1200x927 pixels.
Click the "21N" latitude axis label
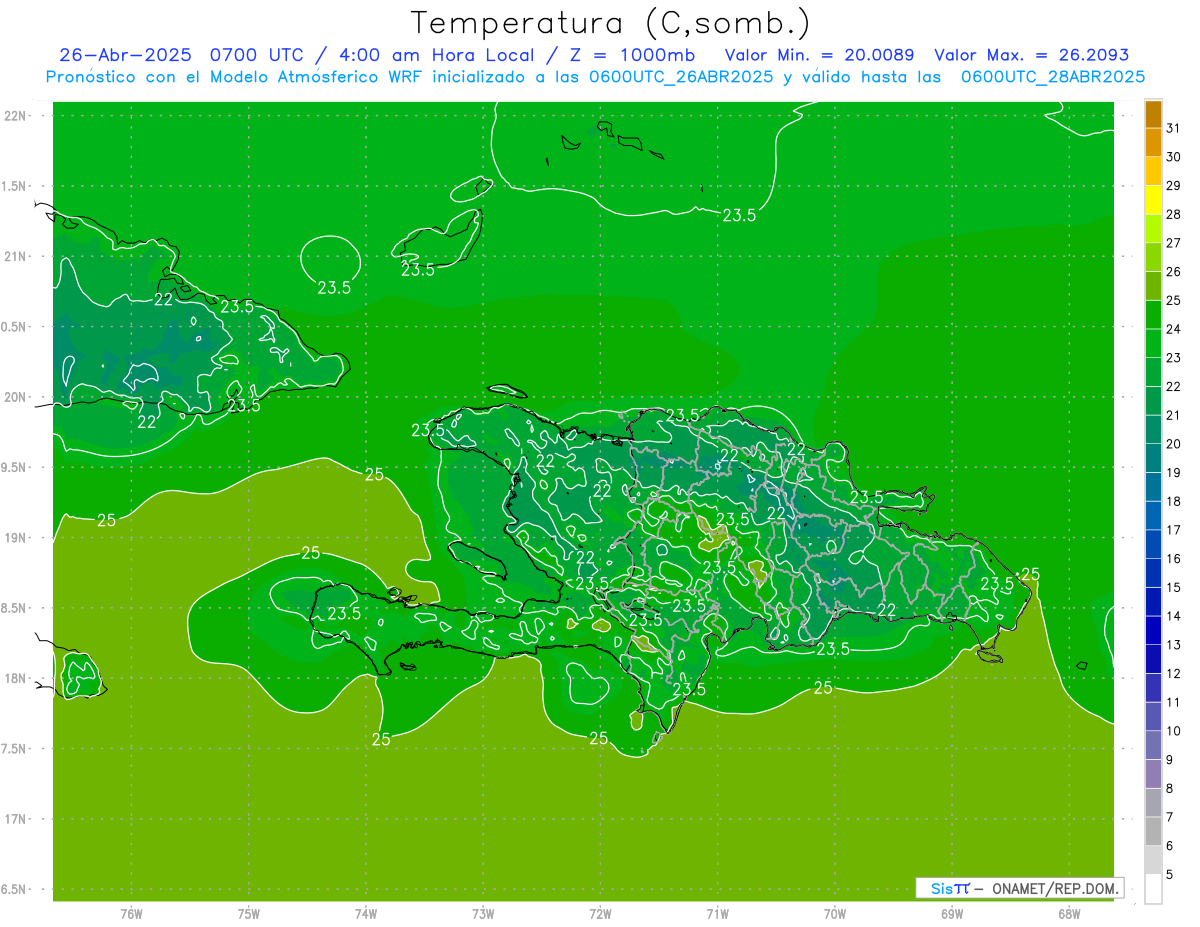click(x=15, y=257)
